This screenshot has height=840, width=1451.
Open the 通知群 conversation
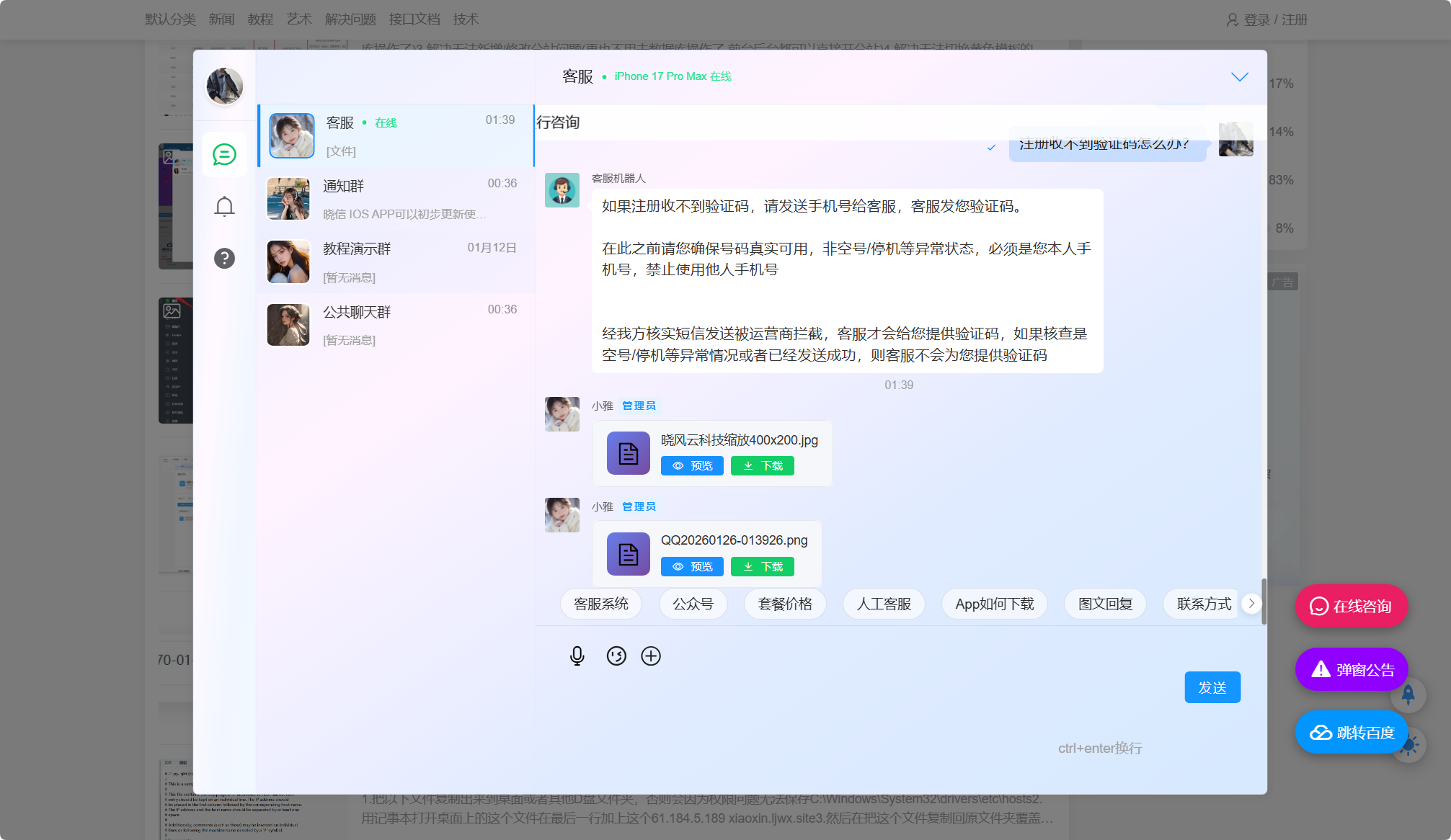395,198
